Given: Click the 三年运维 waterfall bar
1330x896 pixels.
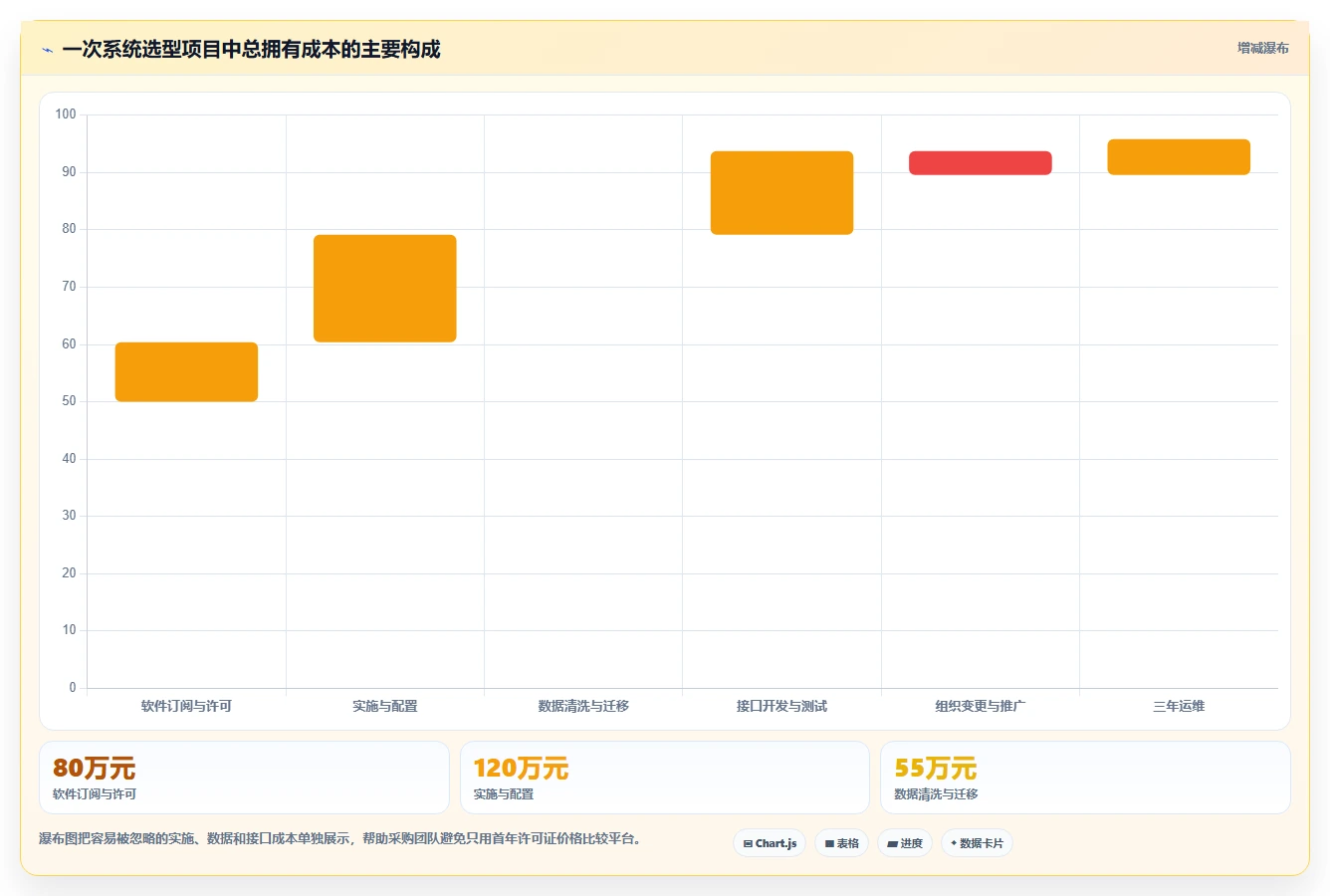Looking at the screenshot, I should (x=1179, y=157).
